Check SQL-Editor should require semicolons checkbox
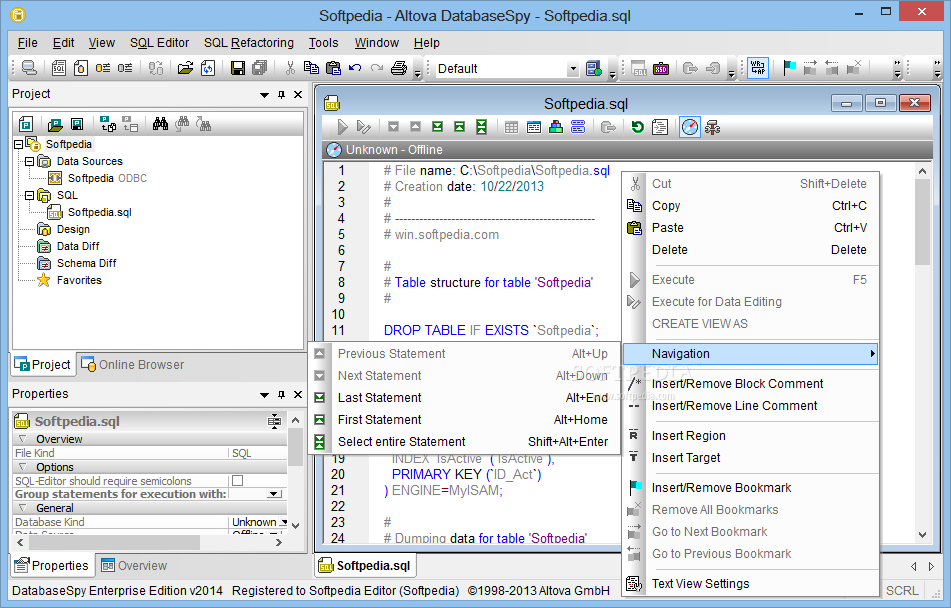 pyautogui.click(x=238, y=481)
